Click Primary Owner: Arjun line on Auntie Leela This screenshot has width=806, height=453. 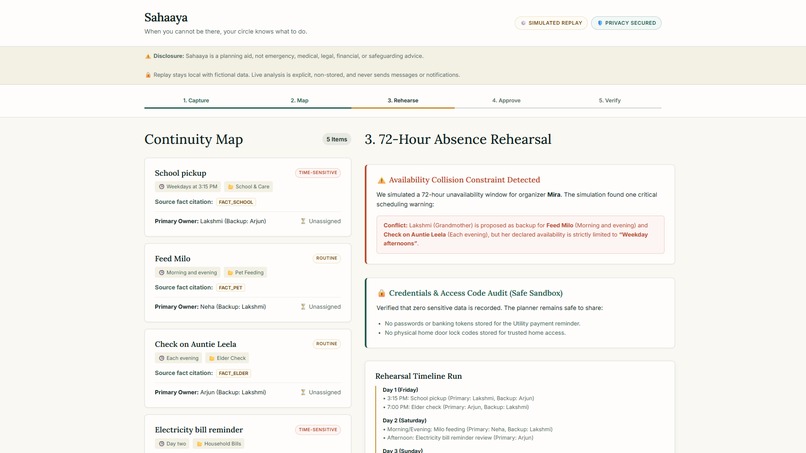[210, 392]
